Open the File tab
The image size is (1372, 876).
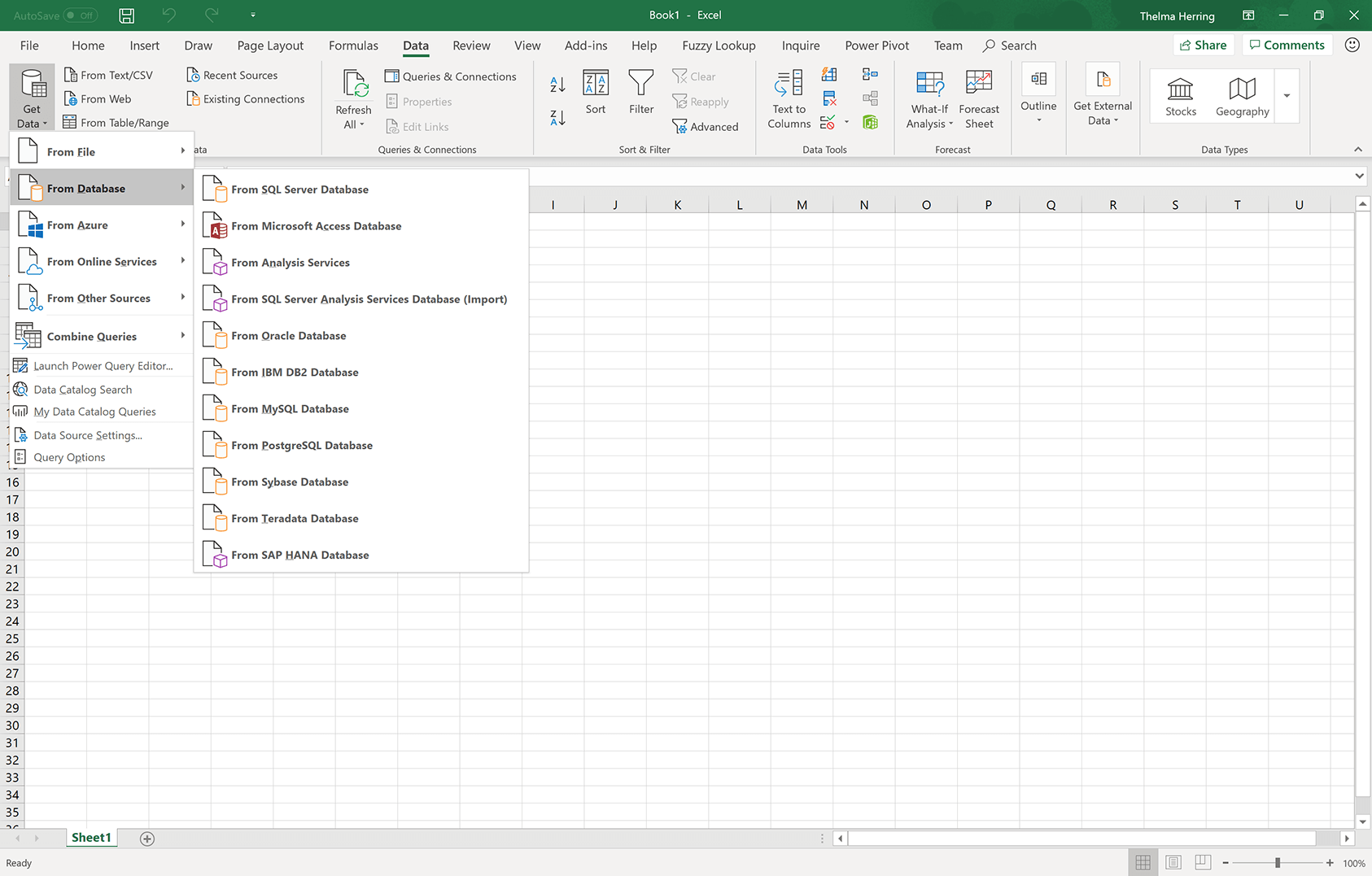click(29, 46)
